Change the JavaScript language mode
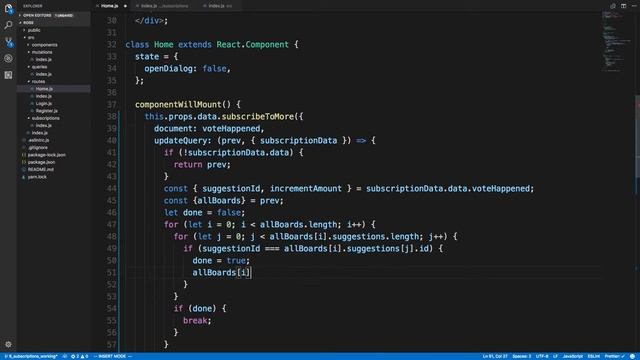The image size is (640, 360). pyautogui.click(x=573, y=356)
